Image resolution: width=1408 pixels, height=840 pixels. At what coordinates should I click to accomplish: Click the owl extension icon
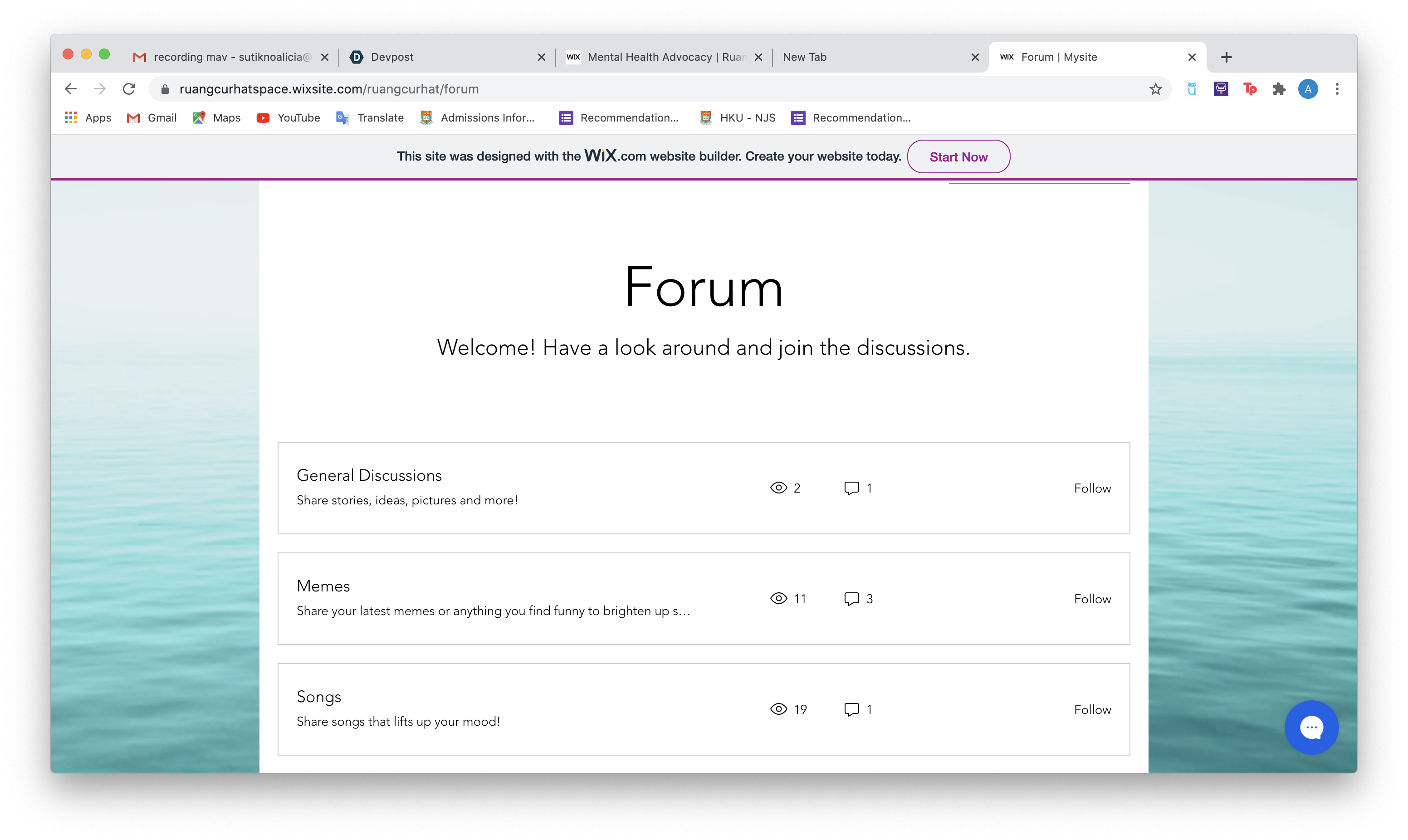pyautogui.click(x=1191, y=89)
